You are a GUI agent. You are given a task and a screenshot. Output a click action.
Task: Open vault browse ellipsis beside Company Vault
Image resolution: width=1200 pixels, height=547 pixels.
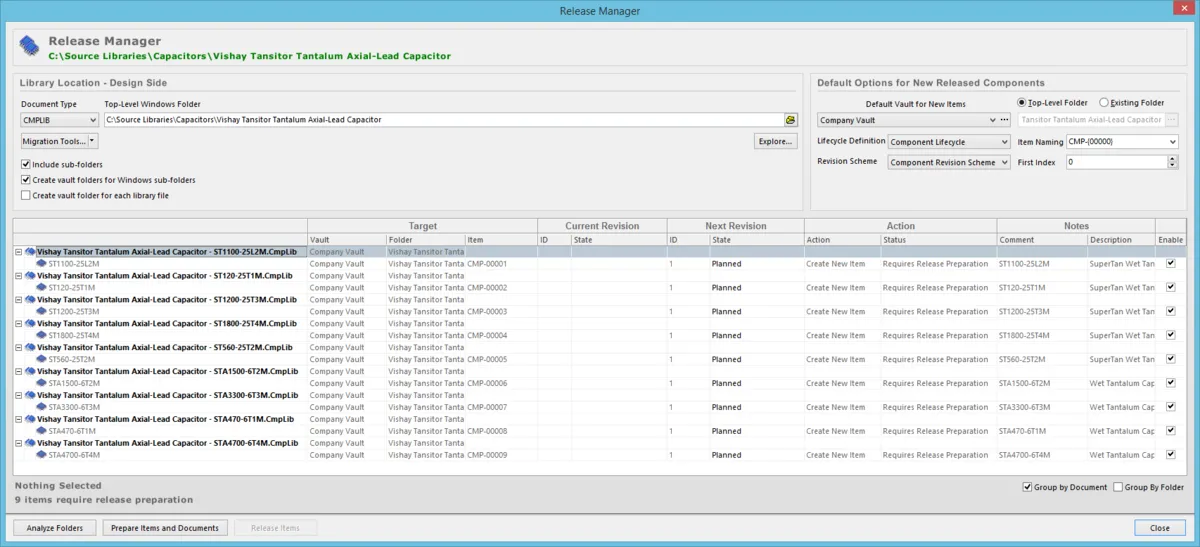1005,120
